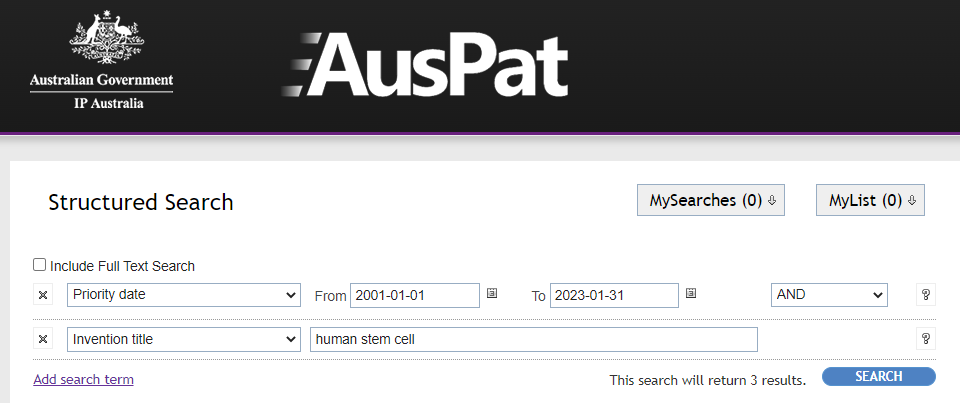The image size is (960, 403).
Task: Open calendar picker for To date
Action: coord(691,293)
